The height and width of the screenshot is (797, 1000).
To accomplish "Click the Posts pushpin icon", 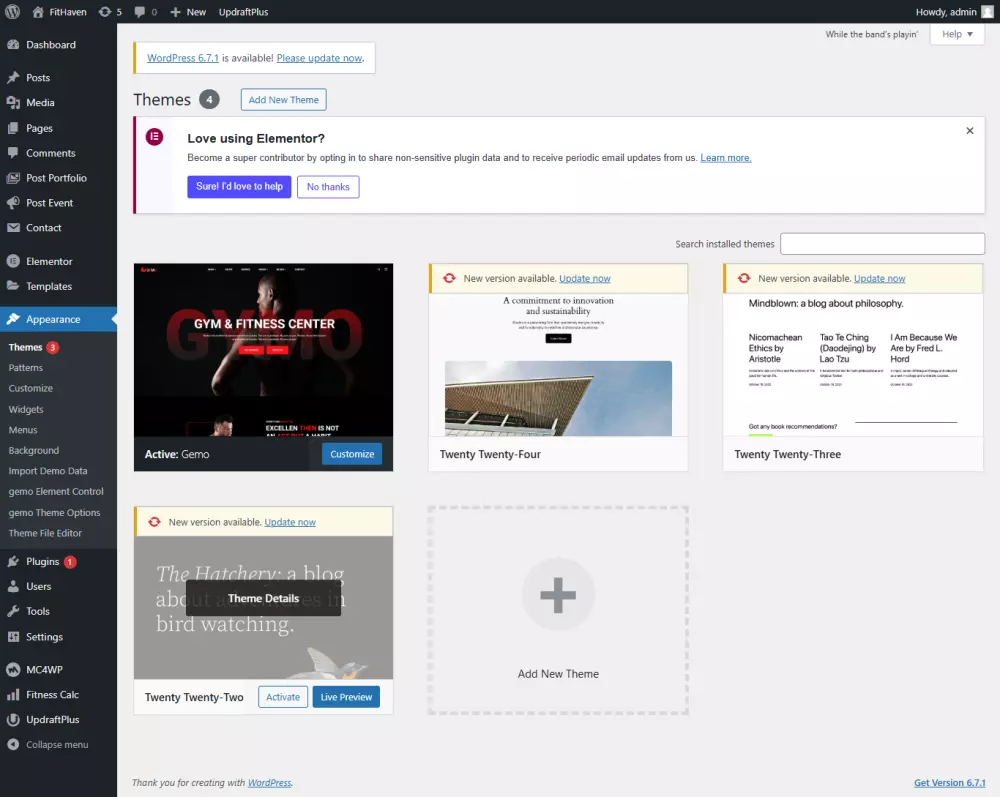I will point(13,77).
